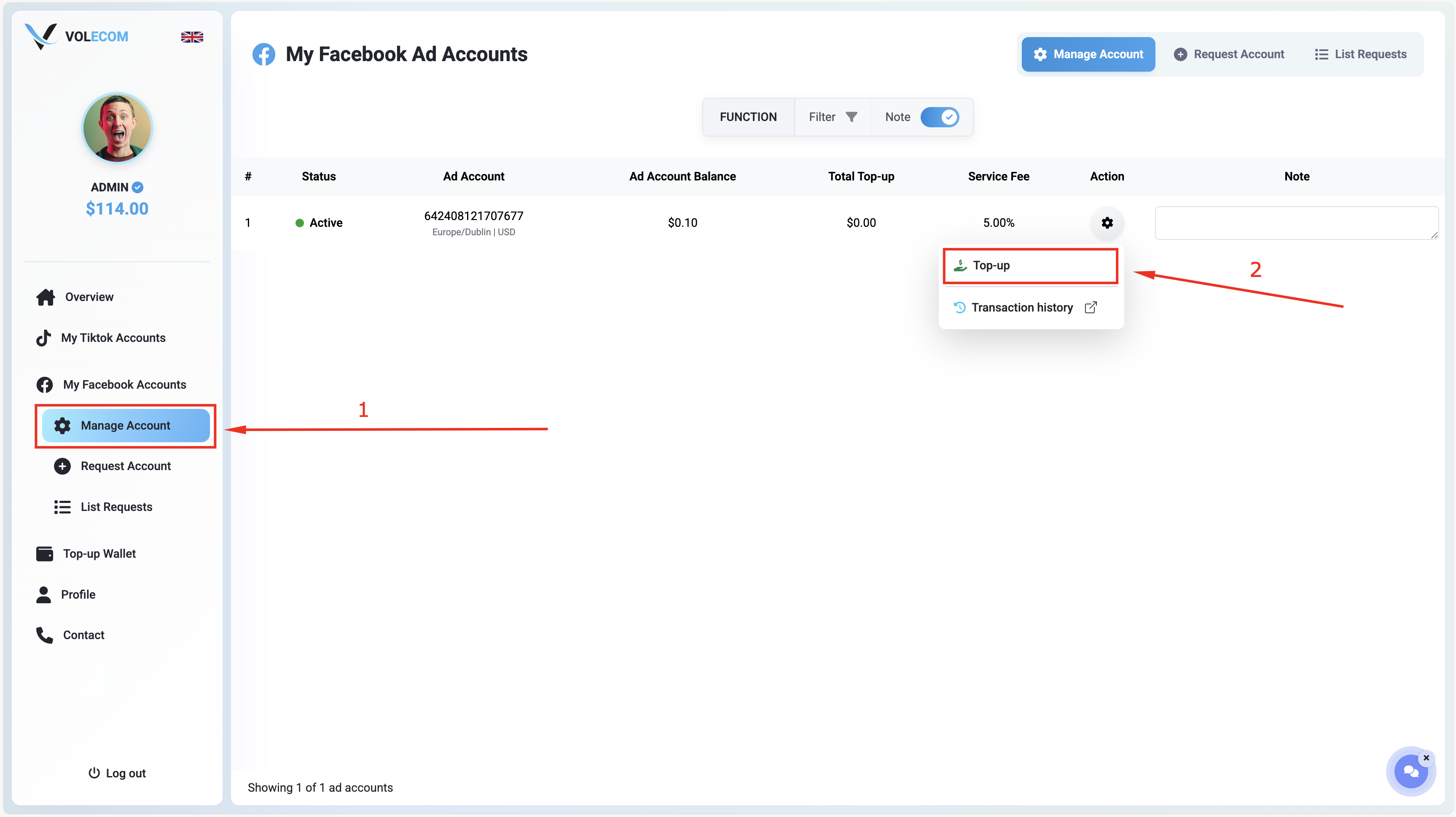
Task: Switch to Manage Account top tab
Action: (1088, 54)
